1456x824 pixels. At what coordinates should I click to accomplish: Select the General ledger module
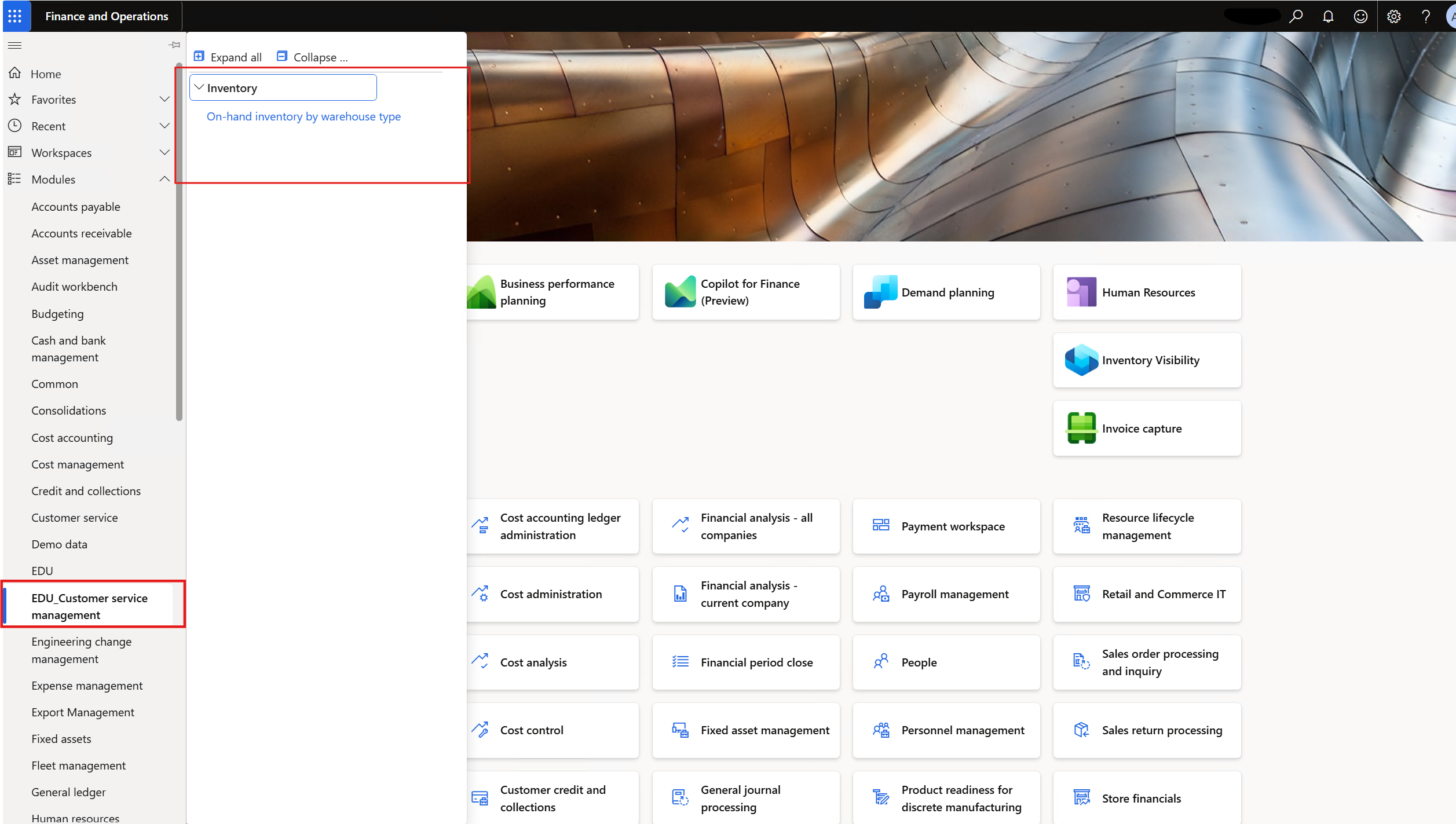click(x=68, y=792)
